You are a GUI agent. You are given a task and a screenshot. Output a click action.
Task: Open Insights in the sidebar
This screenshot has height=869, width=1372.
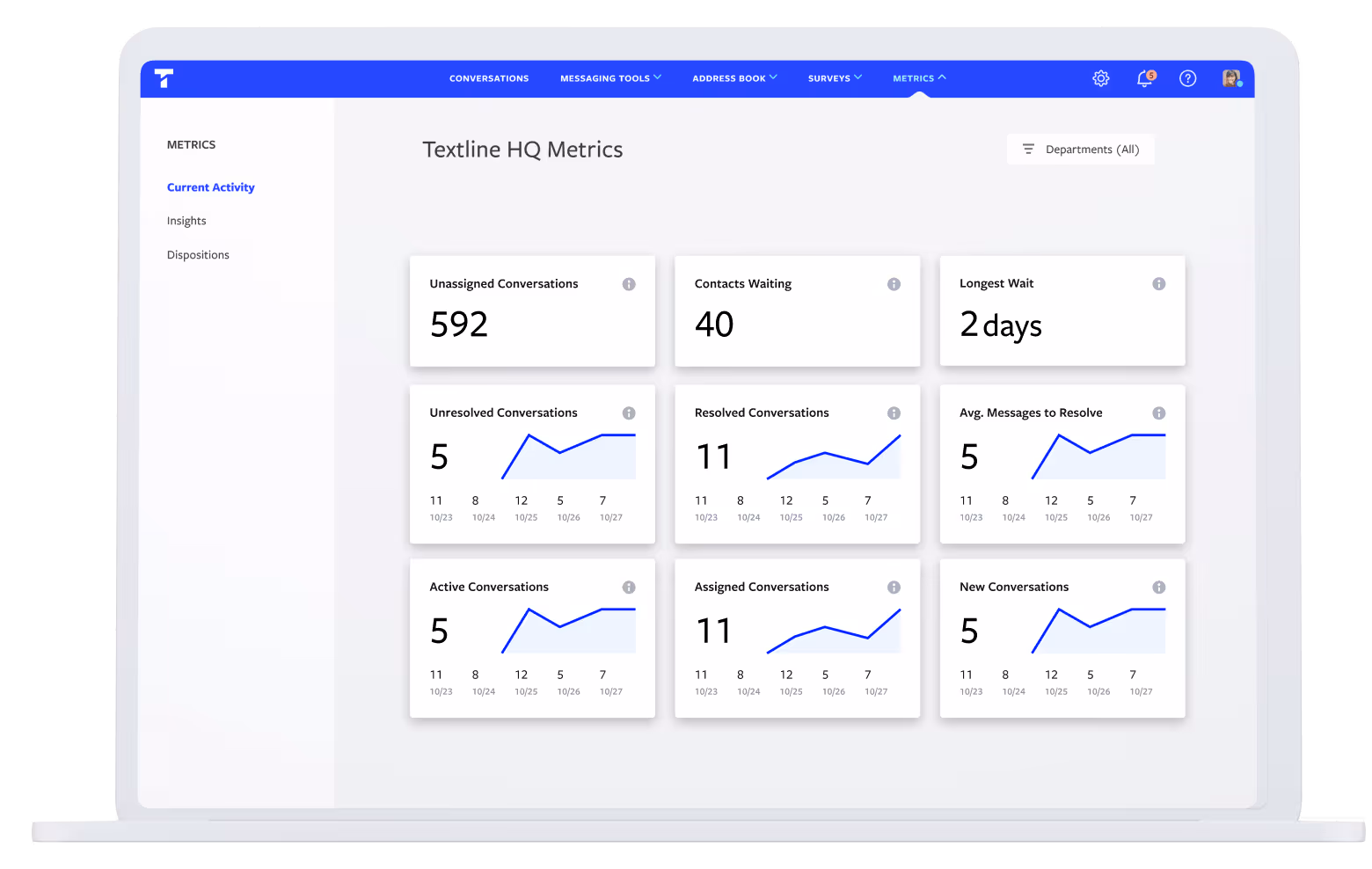(186, 221)
